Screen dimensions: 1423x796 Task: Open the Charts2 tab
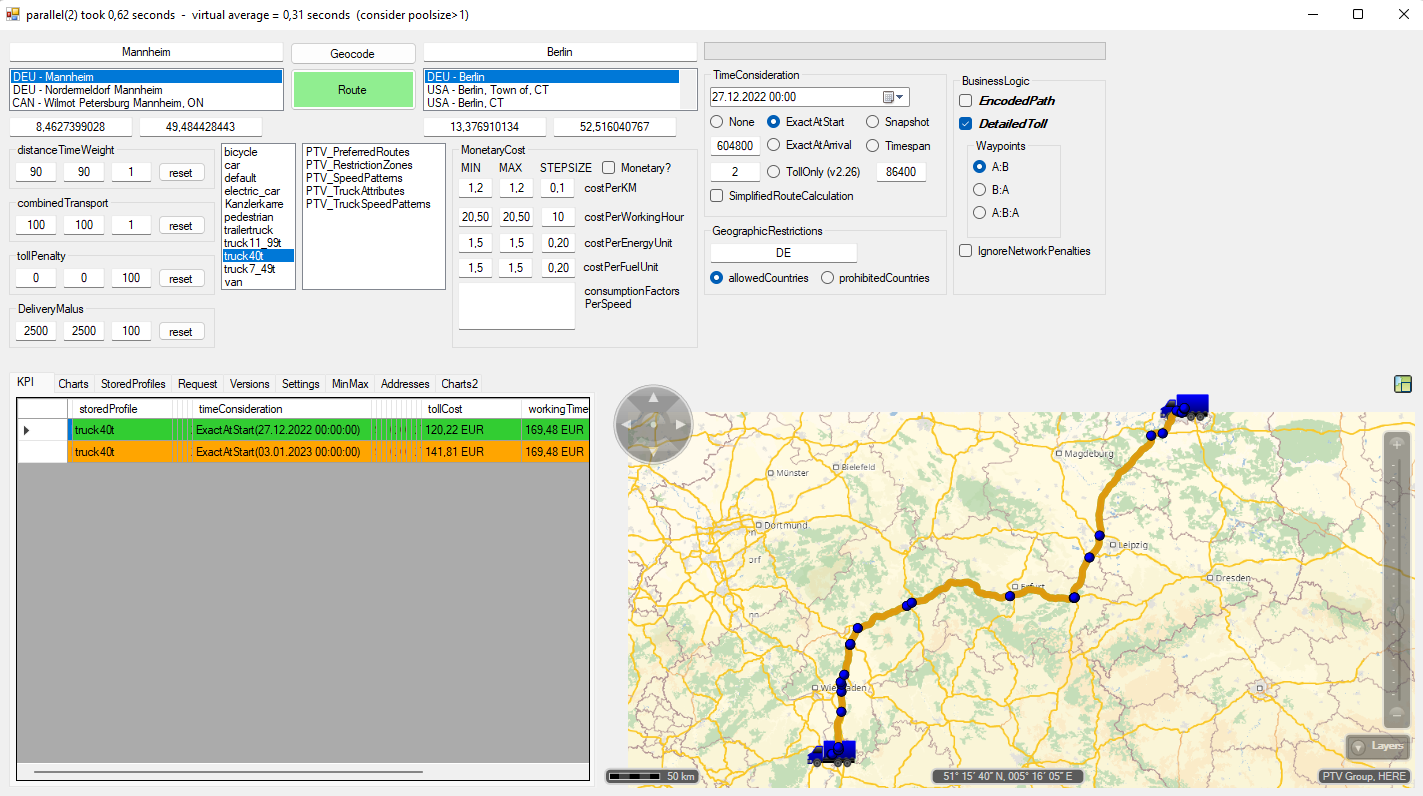click(x=459, y=384)
